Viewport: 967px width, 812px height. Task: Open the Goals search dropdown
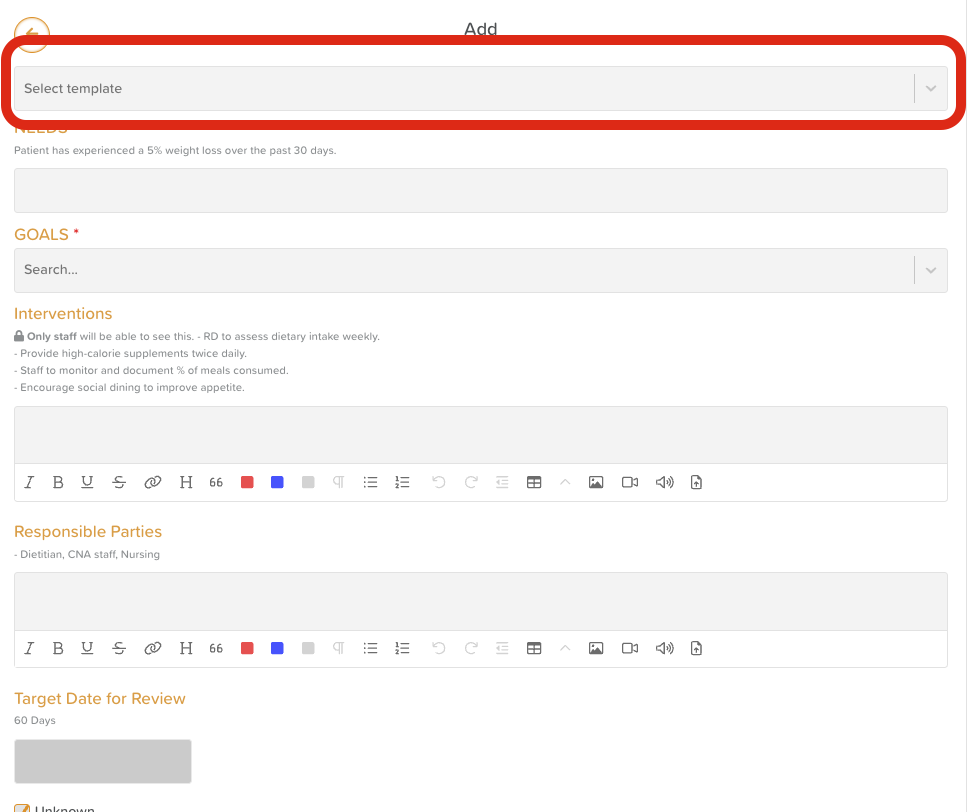point(480,270)
